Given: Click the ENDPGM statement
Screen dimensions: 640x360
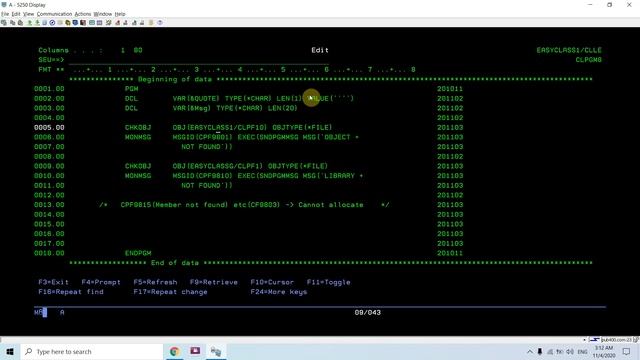Looking at the screenshot, I should [x=138, y=253].
